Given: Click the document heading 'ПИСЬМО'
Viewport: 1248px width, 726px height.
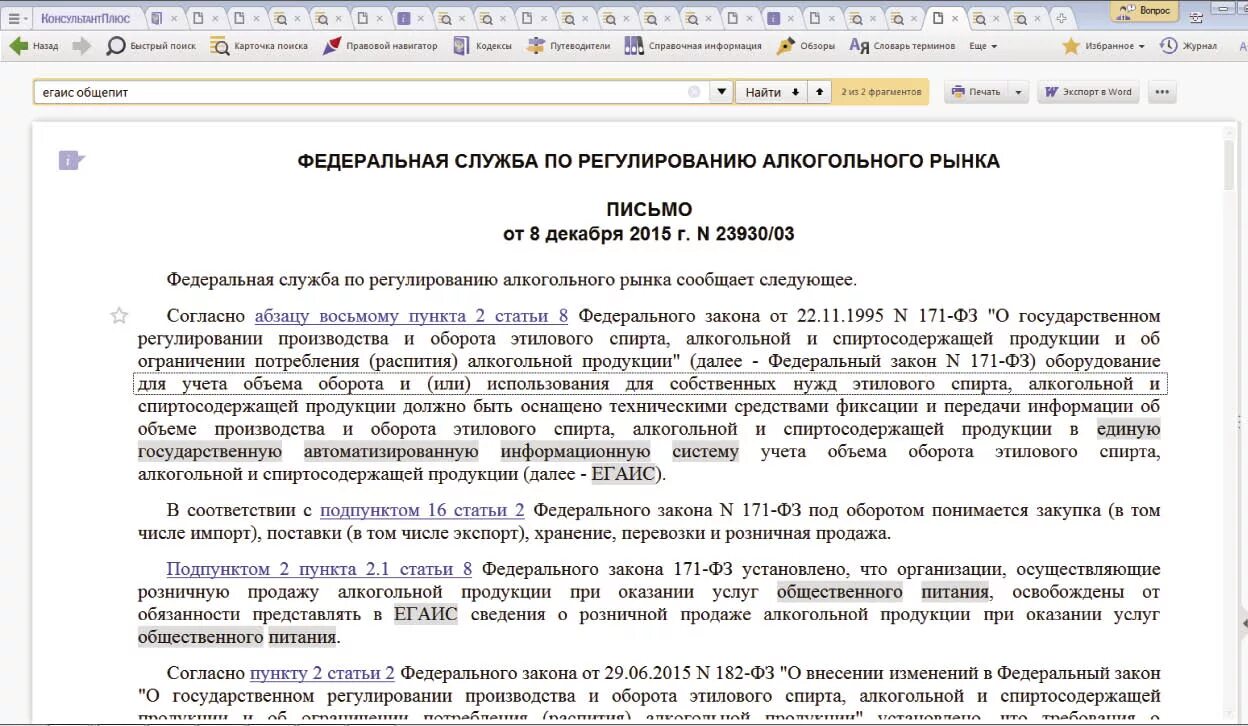Looking at the screenshot, I should pos(649,209).
